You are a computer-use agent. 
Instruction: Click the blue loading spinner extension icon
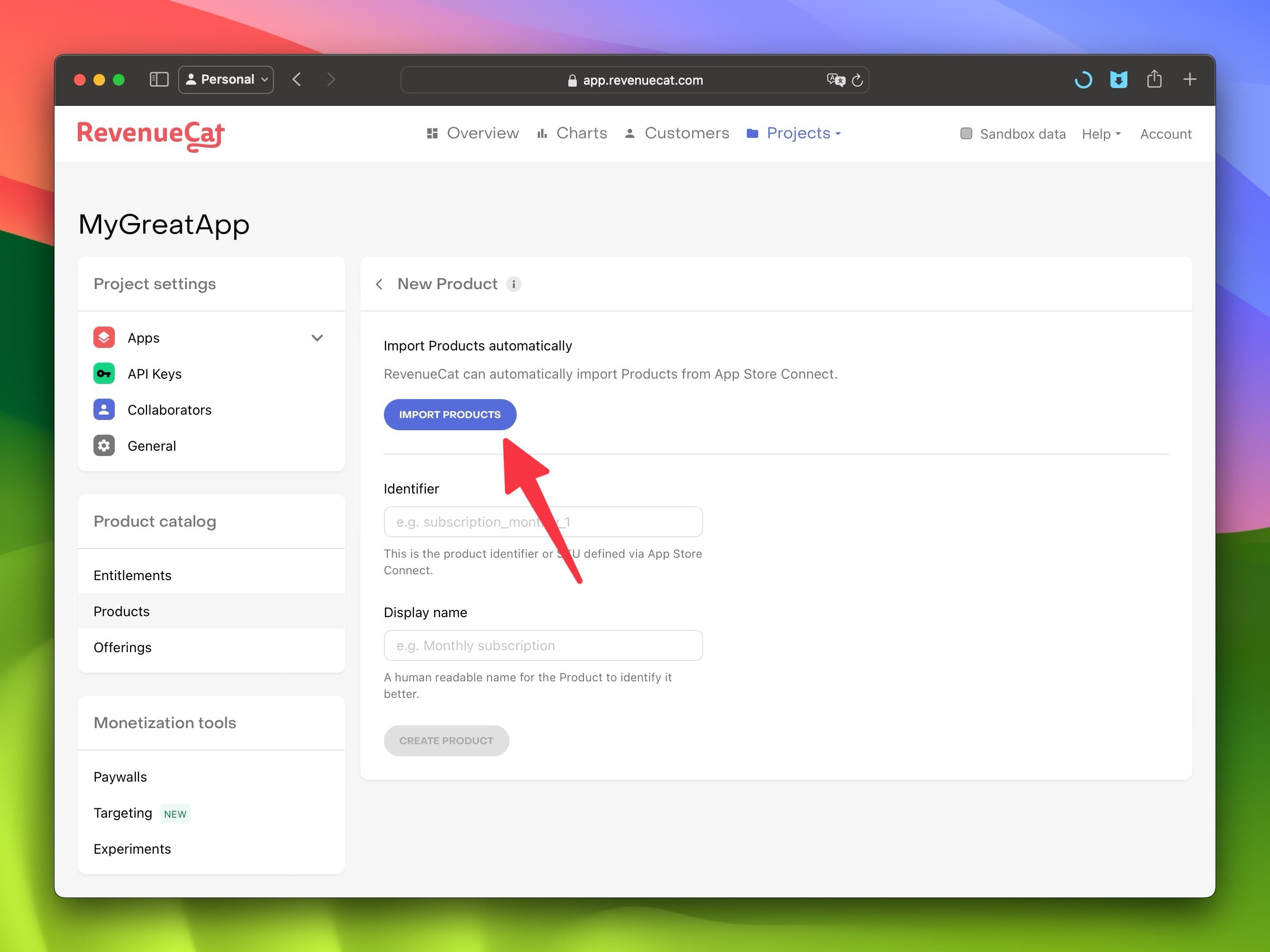tap(1083, 79)
